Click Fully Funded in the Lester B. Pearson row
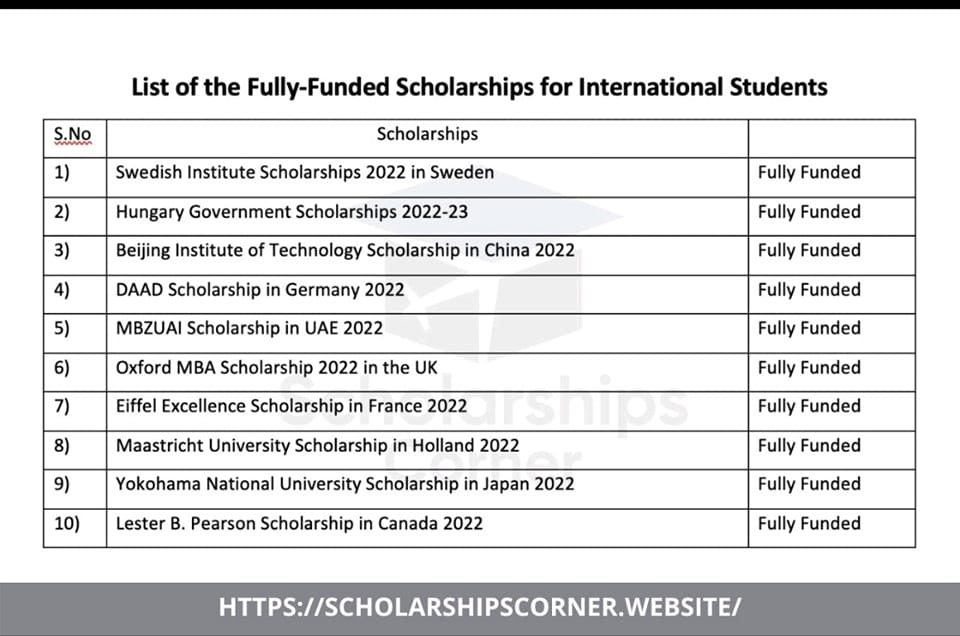 click(809, 523)
